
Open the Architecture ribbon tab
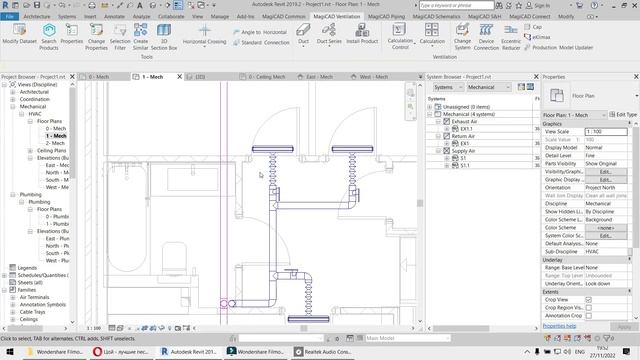click(37, 17)
